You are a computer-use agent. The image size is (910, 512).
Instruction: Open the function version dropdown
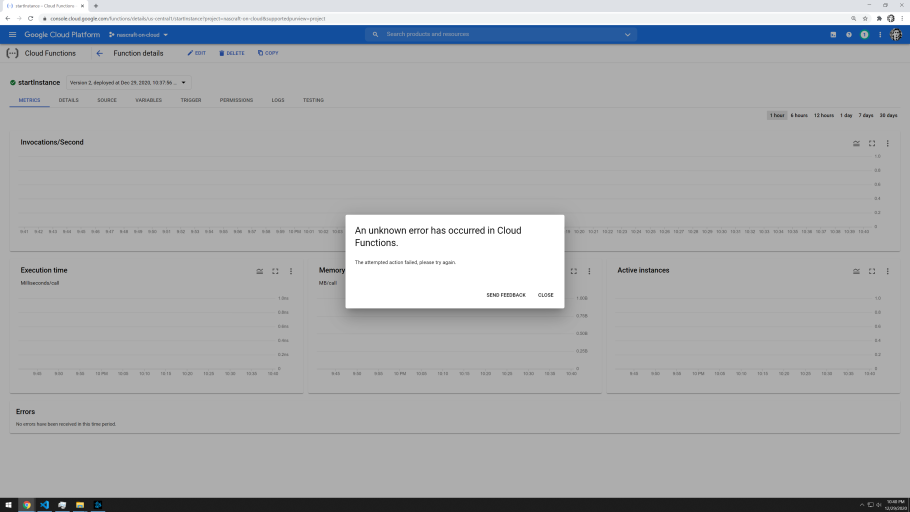click(x=128, y=82)
